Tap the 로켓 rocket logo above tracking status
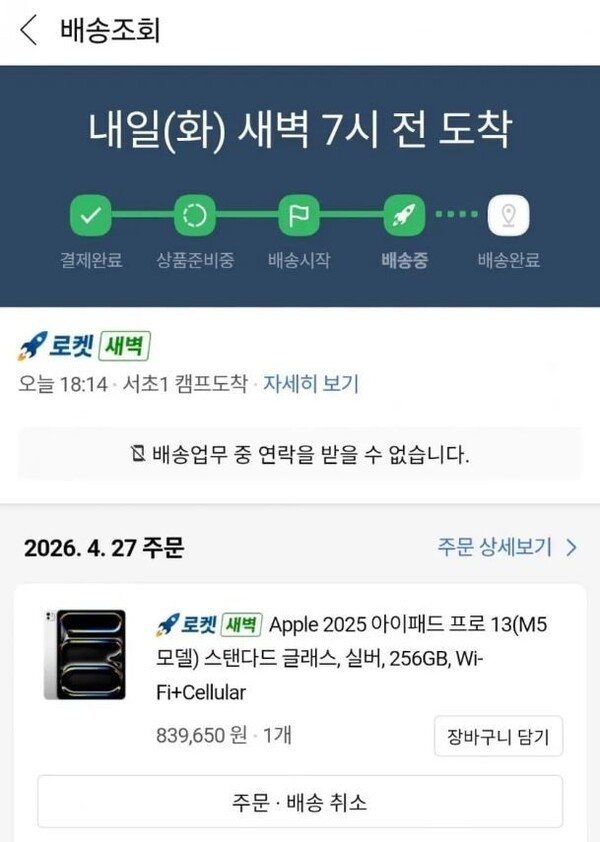 coord(55,346)
